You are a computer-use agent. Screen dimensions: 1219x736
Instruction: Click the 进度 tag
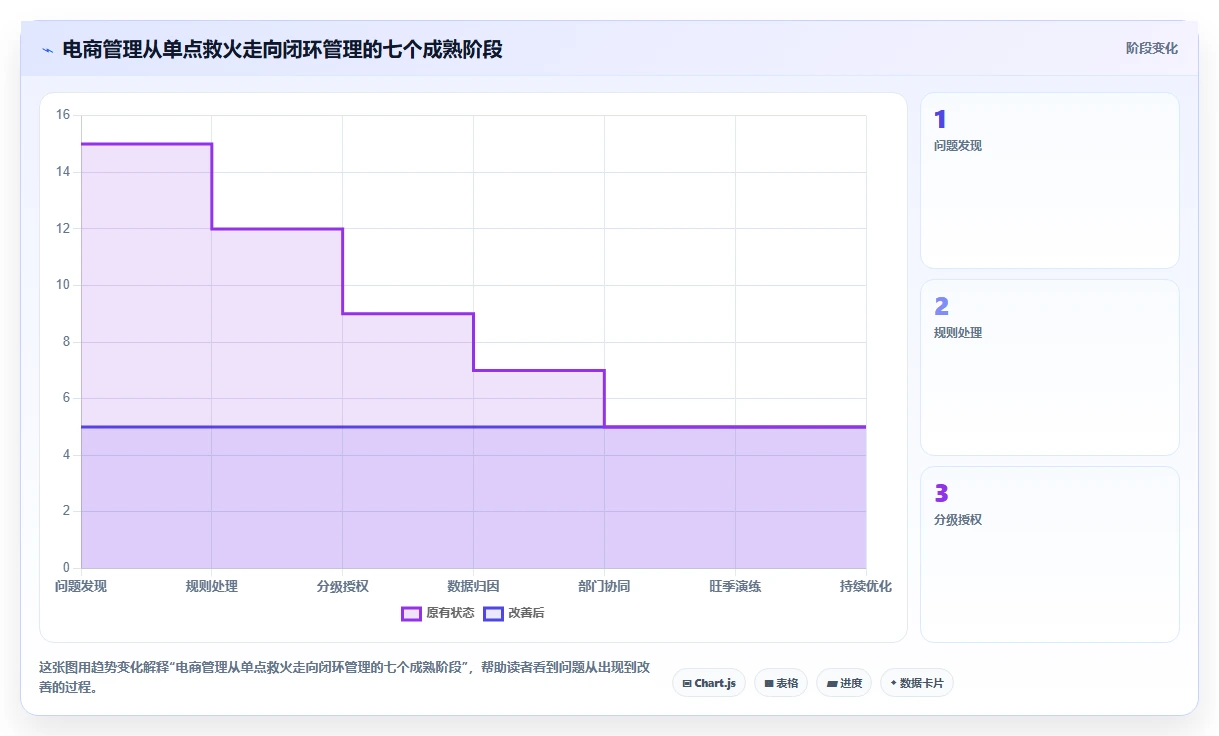[844, 683]
